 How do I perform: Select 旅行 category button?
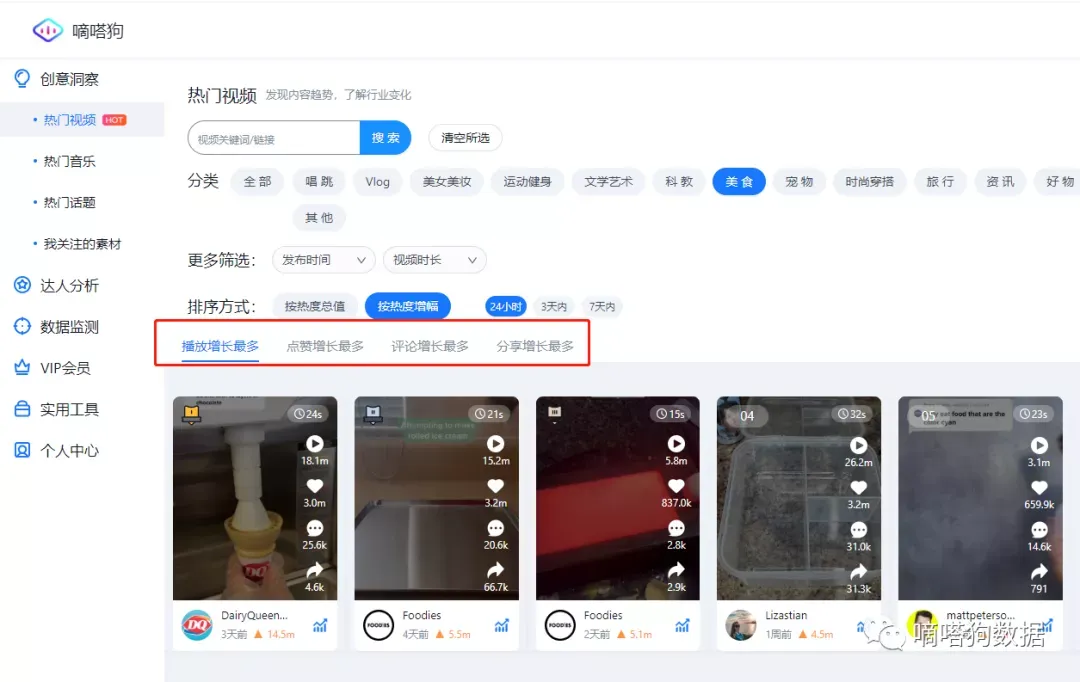940,182
